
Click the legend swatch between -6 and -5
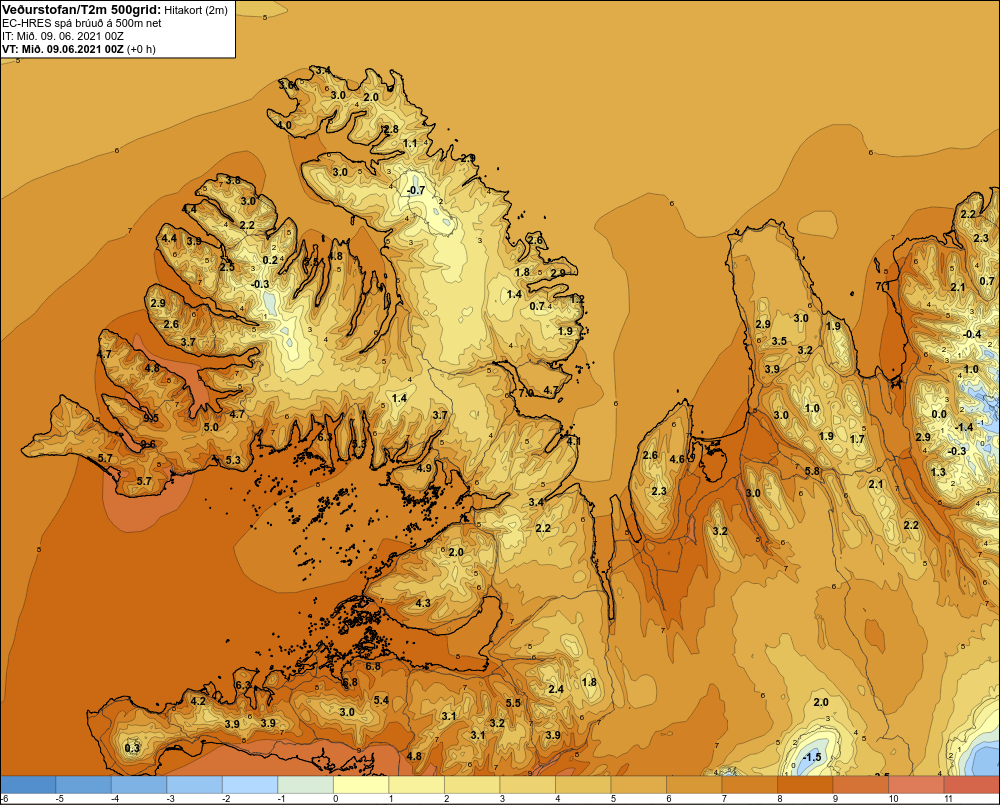click(x=28, y=785)
